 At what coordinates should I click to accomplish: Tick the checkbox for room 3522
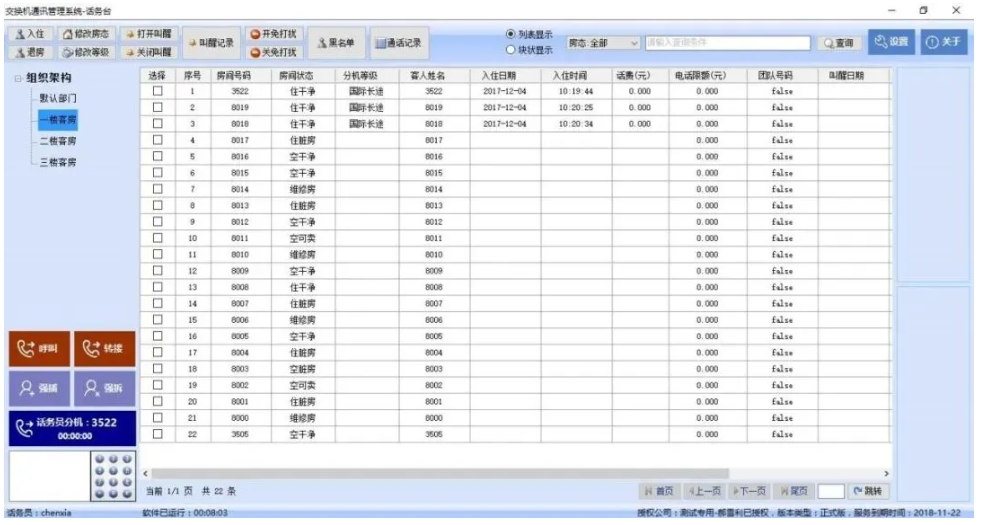(x=156, y=91)
